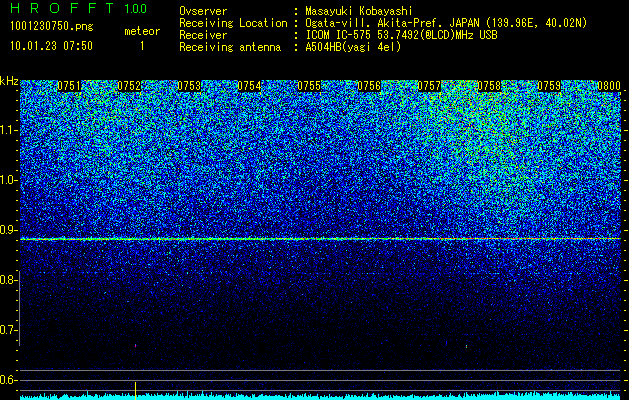
Task: Select the A504HB(yagi 4el) antenna text
Action: click(353, 47)
